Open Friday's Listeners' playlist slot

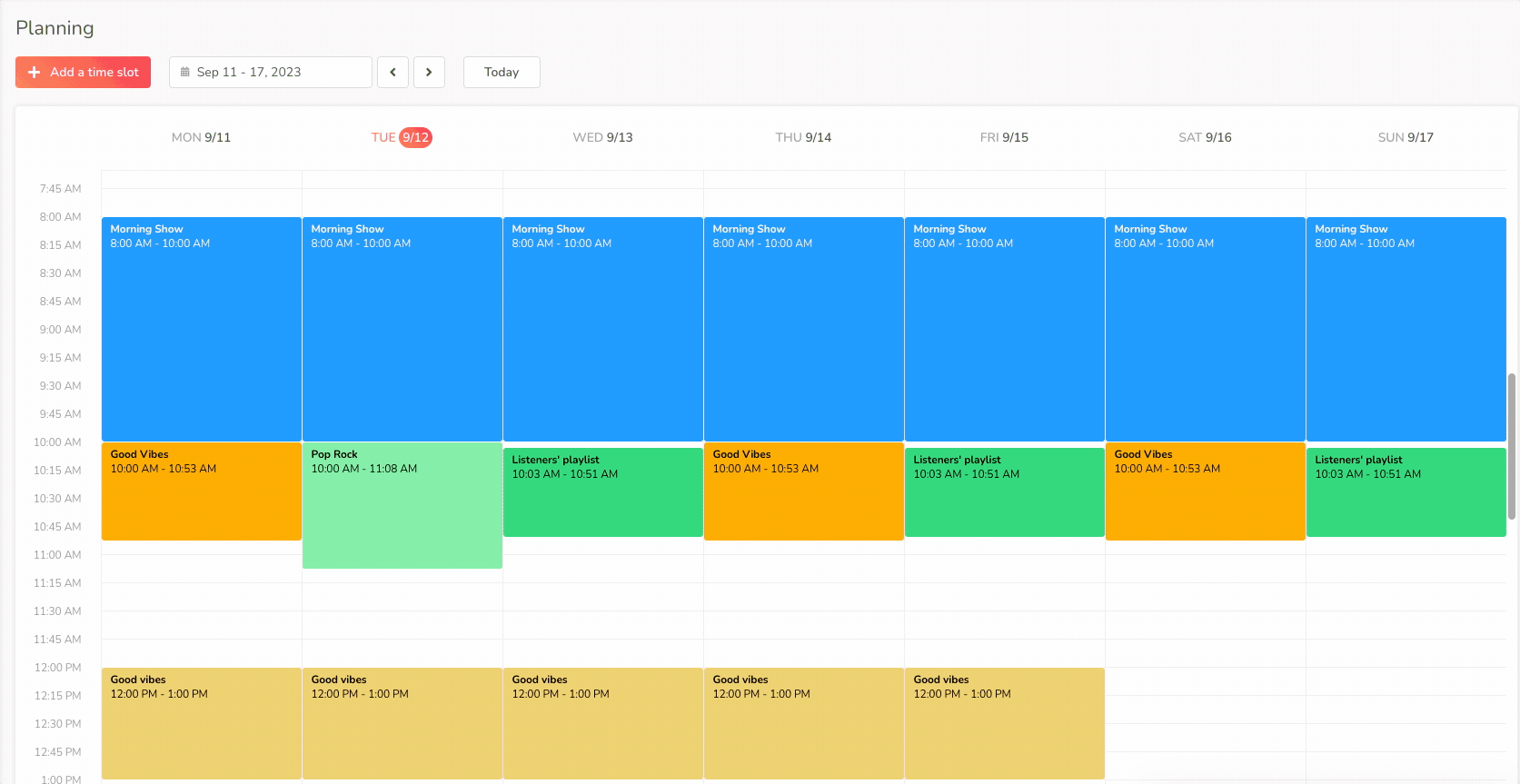click(x=1005, y=492)
